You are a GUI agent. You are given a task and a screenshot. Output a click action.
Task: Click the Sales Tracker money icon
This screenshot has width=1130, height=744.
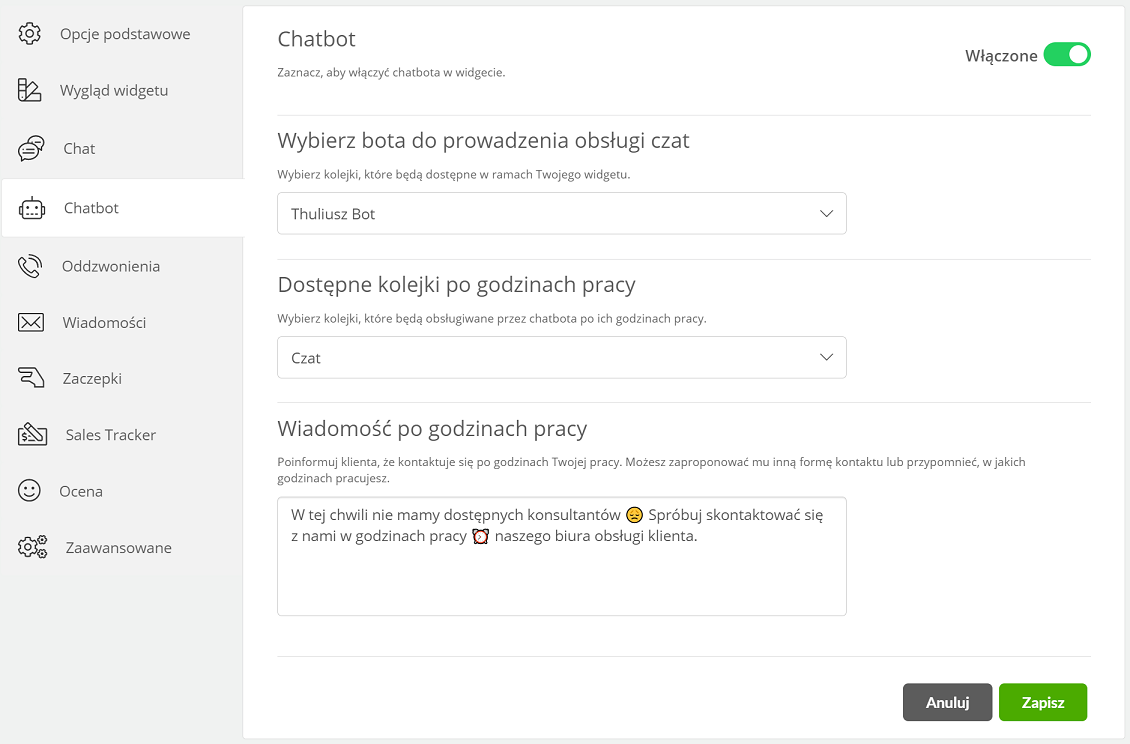tap(32, 434)
